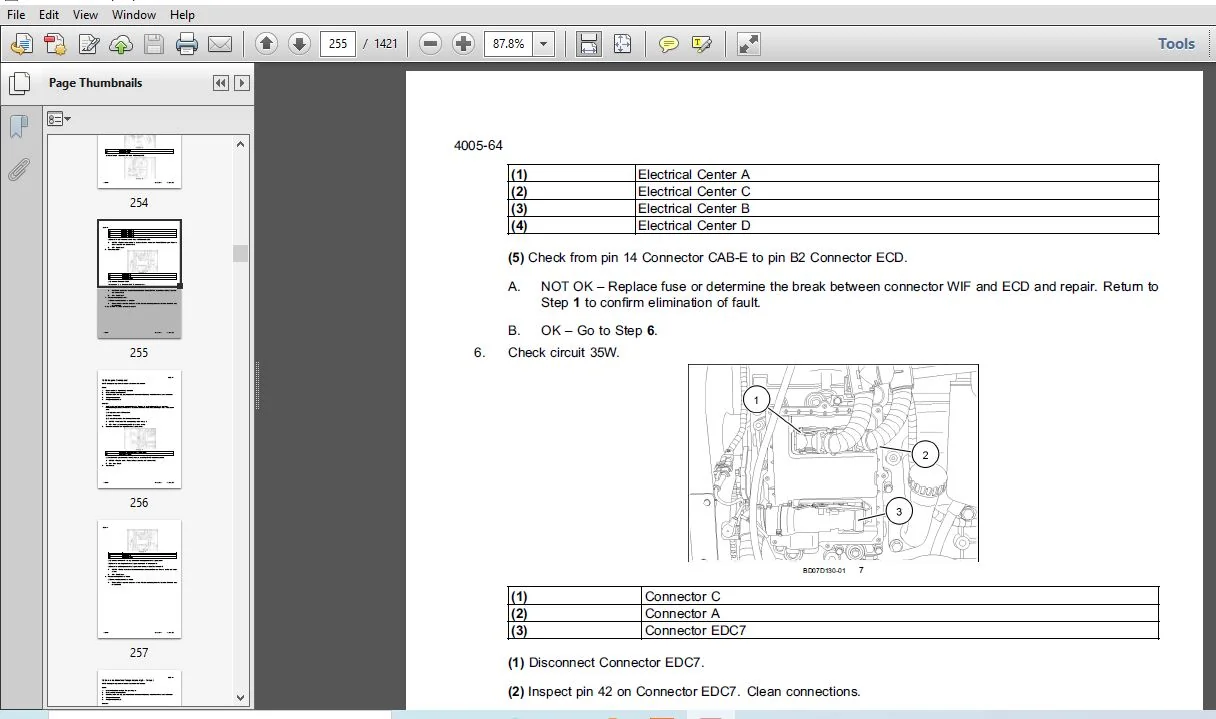Click the cloud upload icon
The image size is (1216, 719).
pyautogui.click(x=120, y=44)
